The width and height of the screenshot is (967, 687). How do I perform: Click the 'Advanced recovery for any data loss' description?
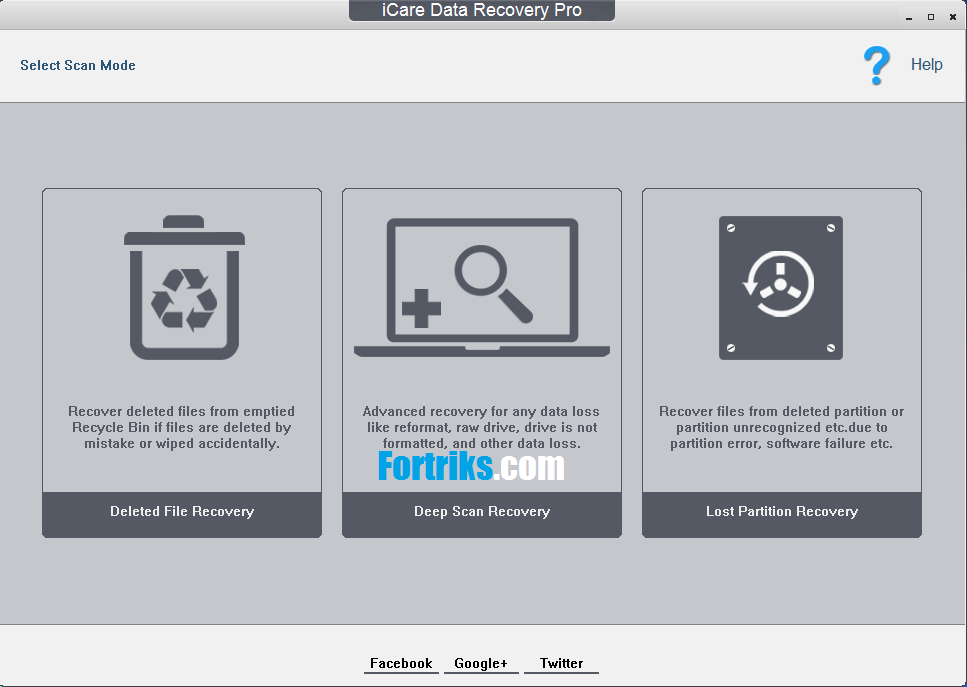[482, 427]
